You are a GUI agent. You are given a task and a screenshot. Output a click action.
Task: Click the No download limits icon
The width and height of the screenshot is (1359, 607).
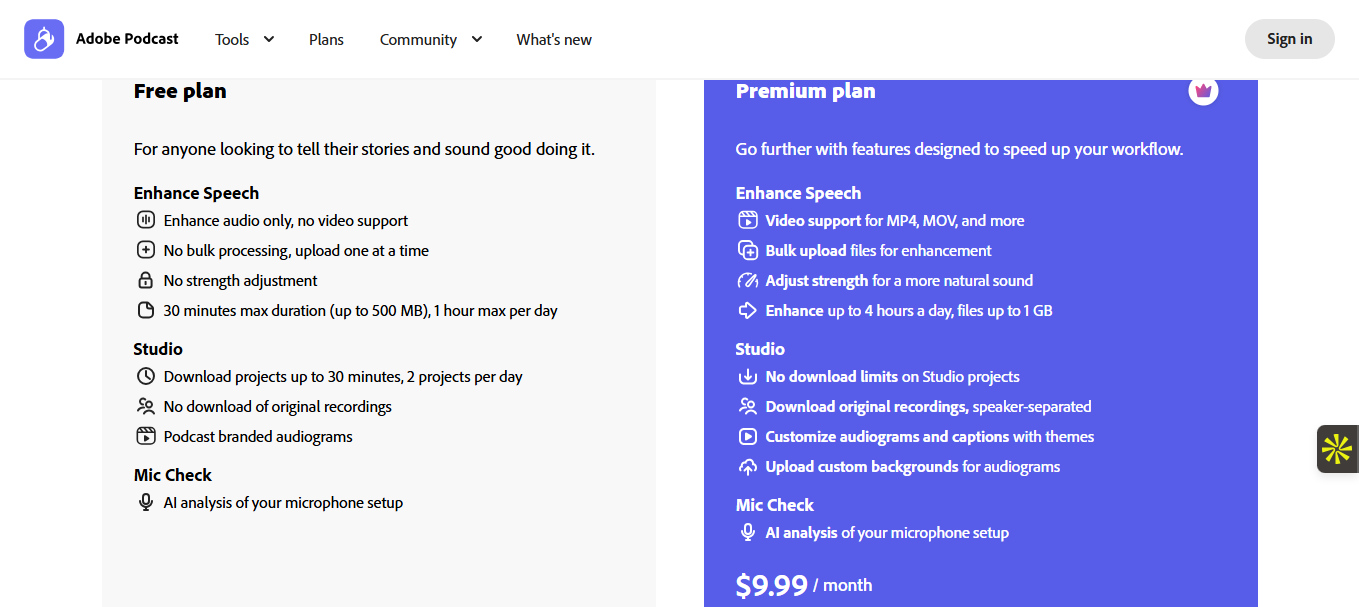pyautogui.click(x=748, y=377)
